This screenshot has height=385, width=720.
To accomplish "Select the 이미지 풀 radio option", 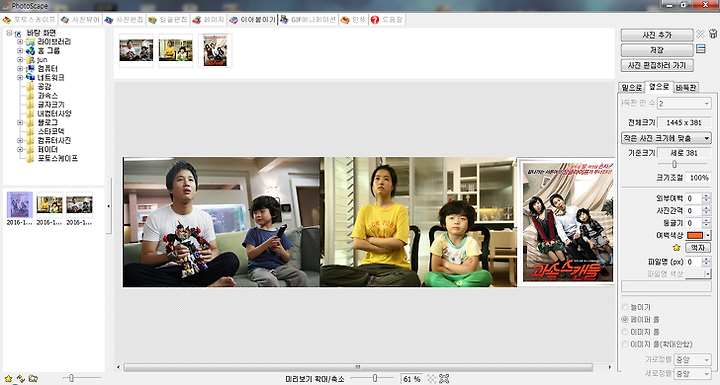I will [624, 332].
